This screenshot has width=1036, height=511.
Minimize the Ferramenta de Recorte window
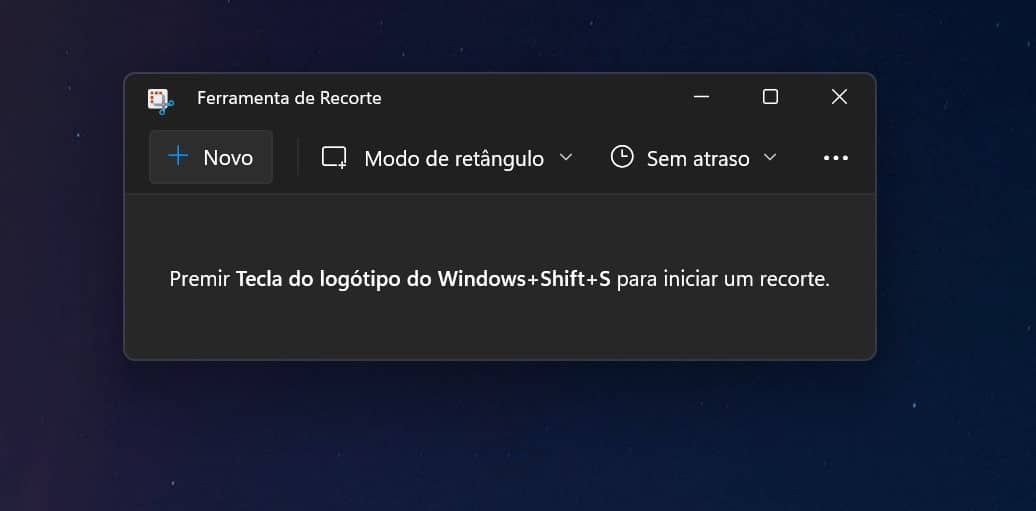[x=701, y=97]
